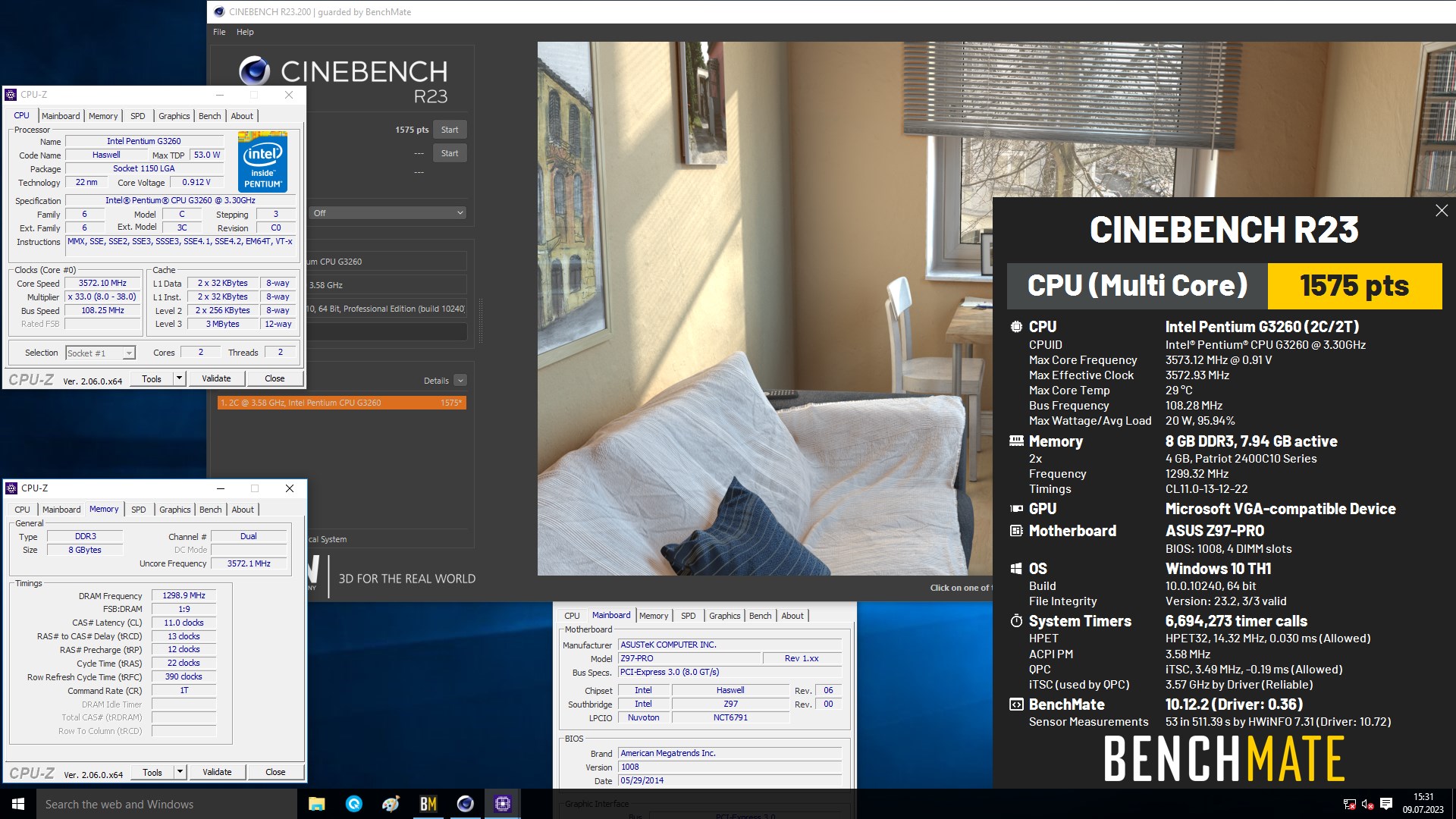This screenshot has height=819, width=1456.
Task: Click the Intel Pentium logo in CPU-Z
Action: click(x=262, y=162)
